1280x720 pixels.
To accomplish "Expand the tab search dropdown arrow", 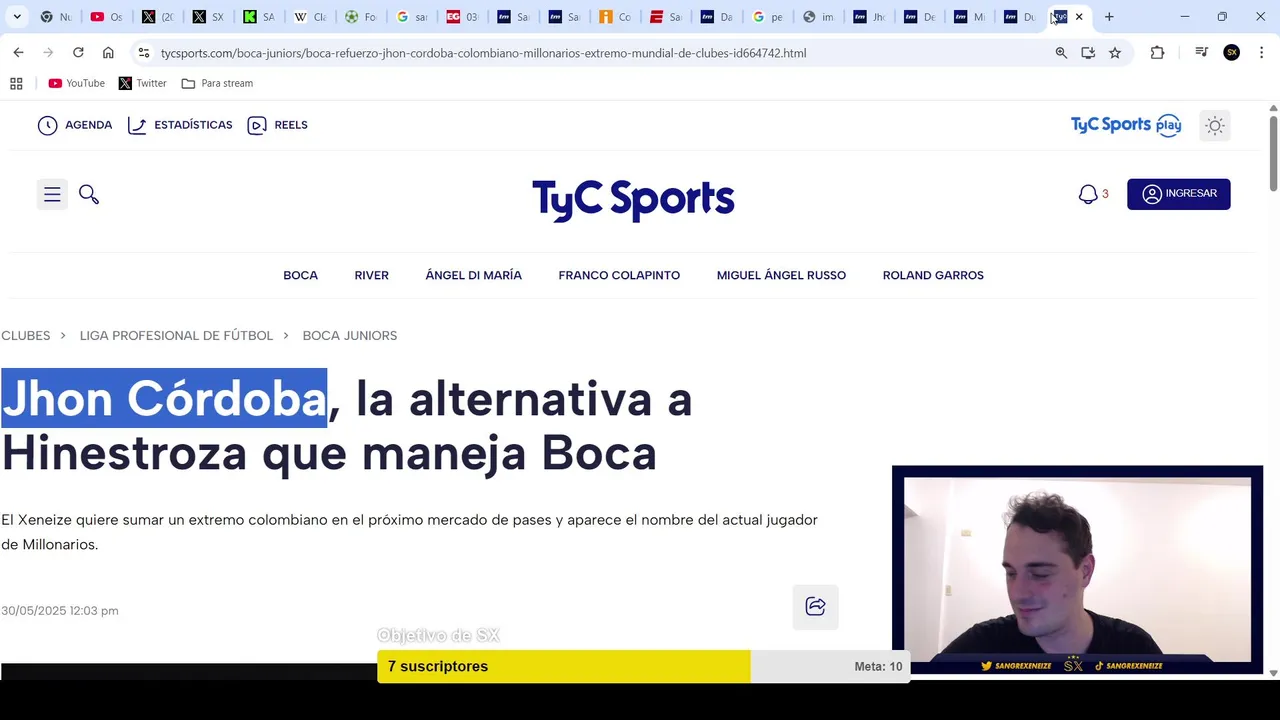I will 17,17.
